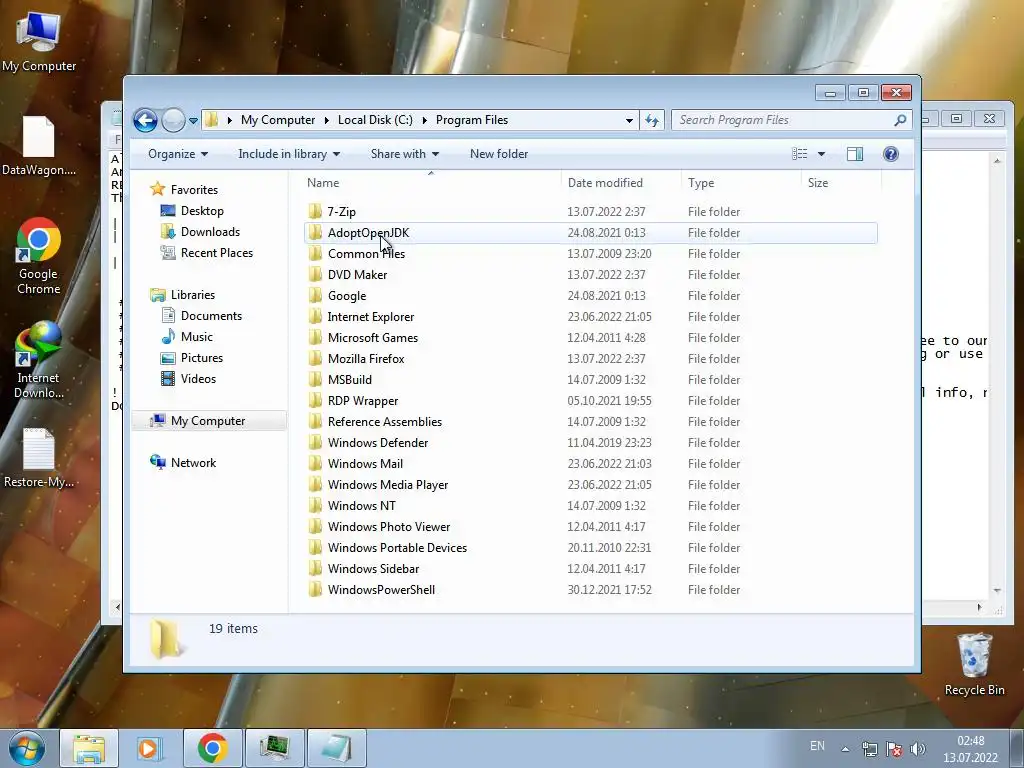Click the Reference Assemblies folder name
The height and width of the screenshot is (768, 1024).
(385, 422)
